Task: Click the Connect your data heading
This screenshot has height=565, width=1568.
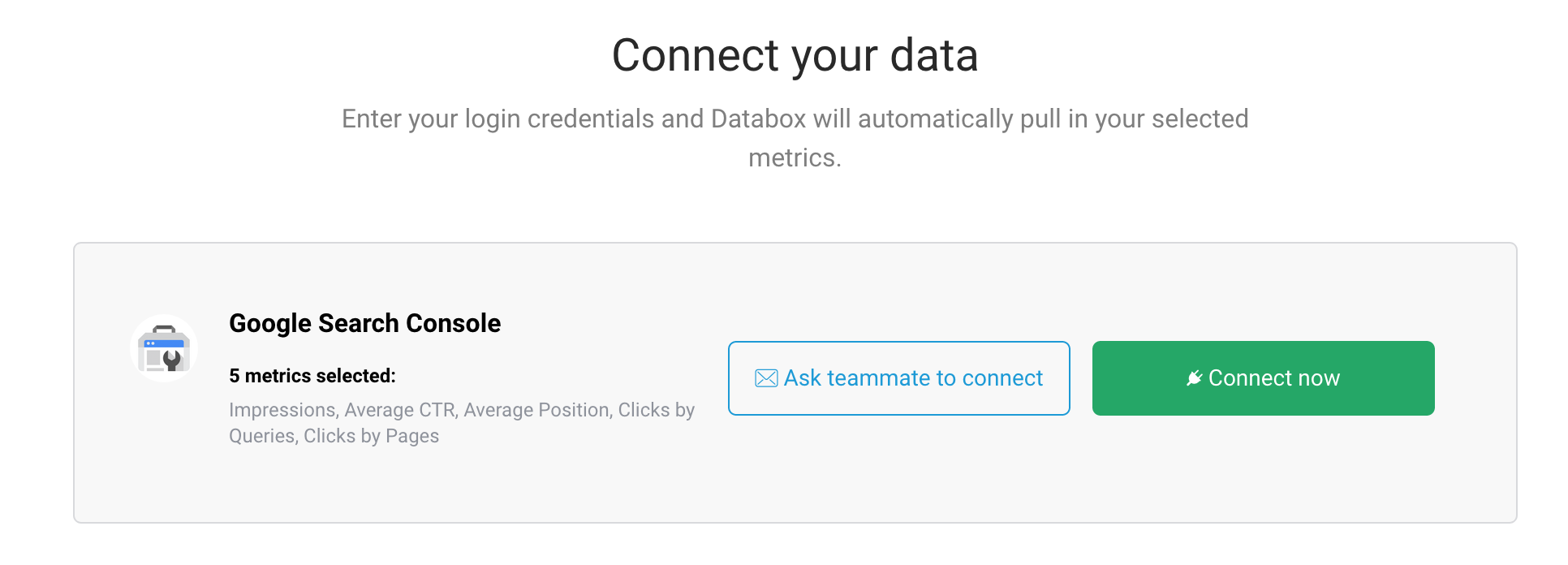Action: (795, 55)
